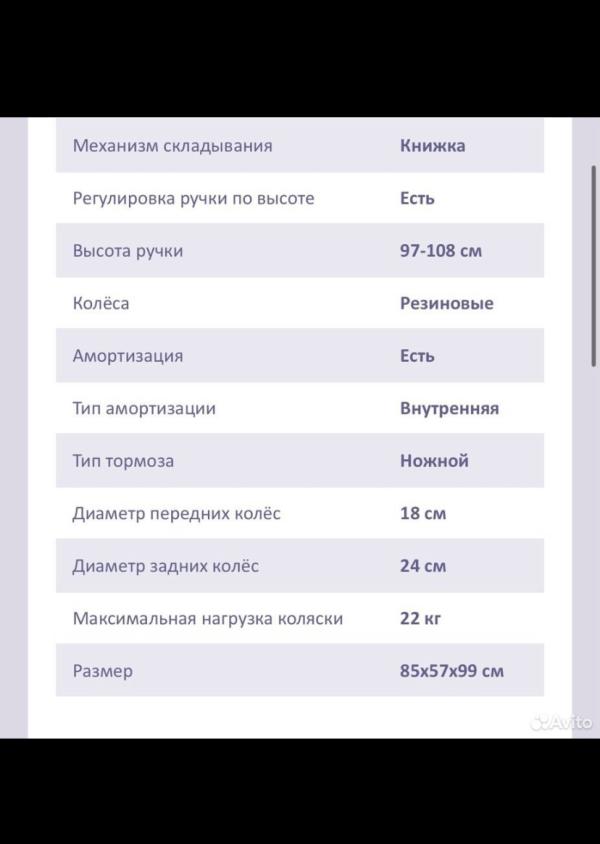Click the 85x57x99 см size value
This screenshot has width=600, height=844.
pos(451,671)
